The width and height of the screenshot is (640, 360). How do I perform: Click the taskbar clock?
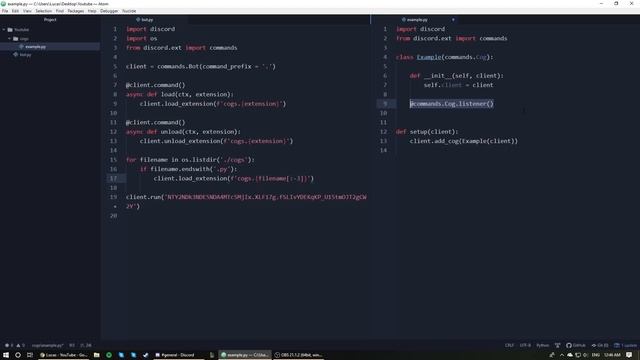[612, 355]
